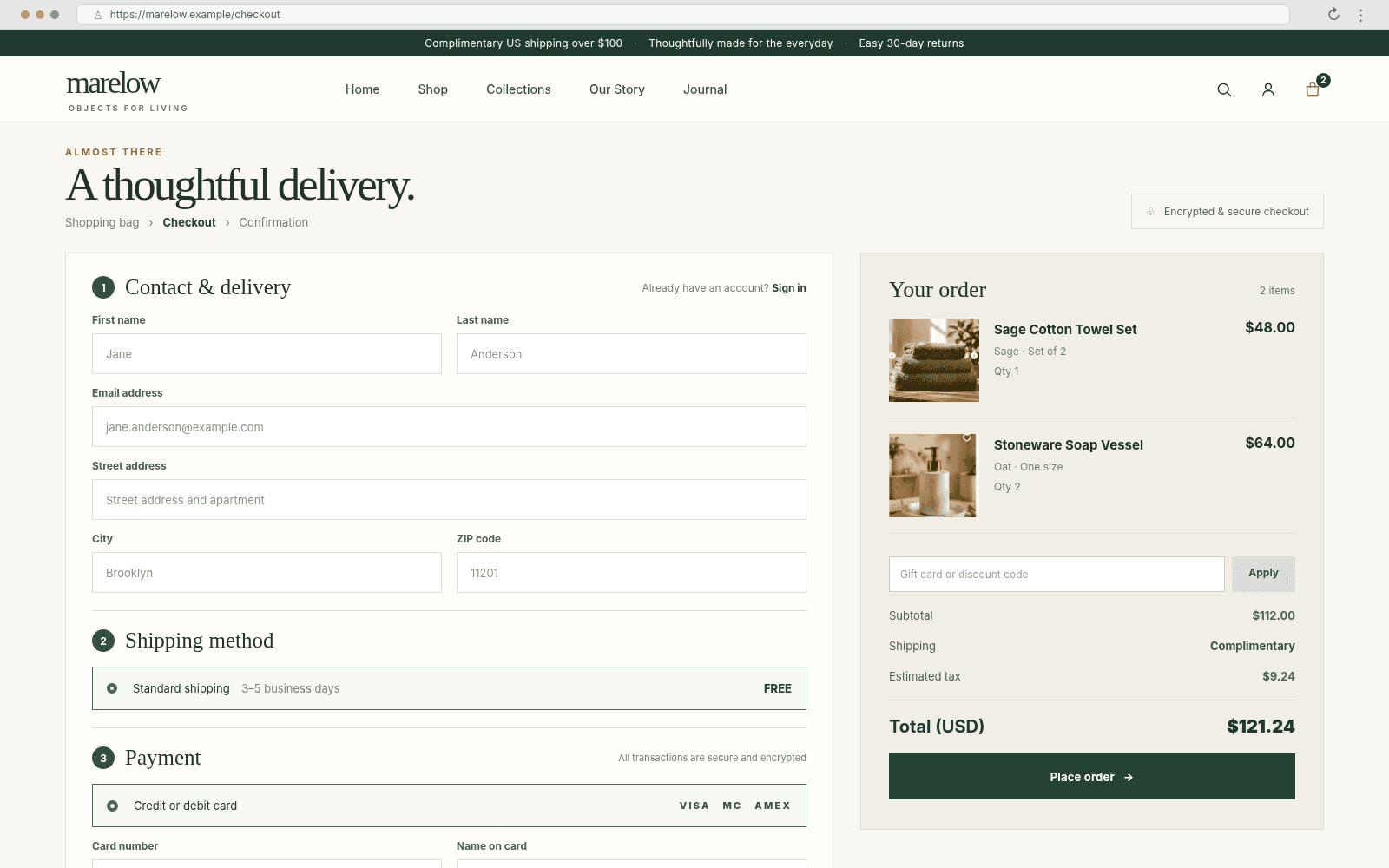Click the Checkout breadcrumb step
The height and width of the screenshot is (868, 1389).
pos(189,222)
